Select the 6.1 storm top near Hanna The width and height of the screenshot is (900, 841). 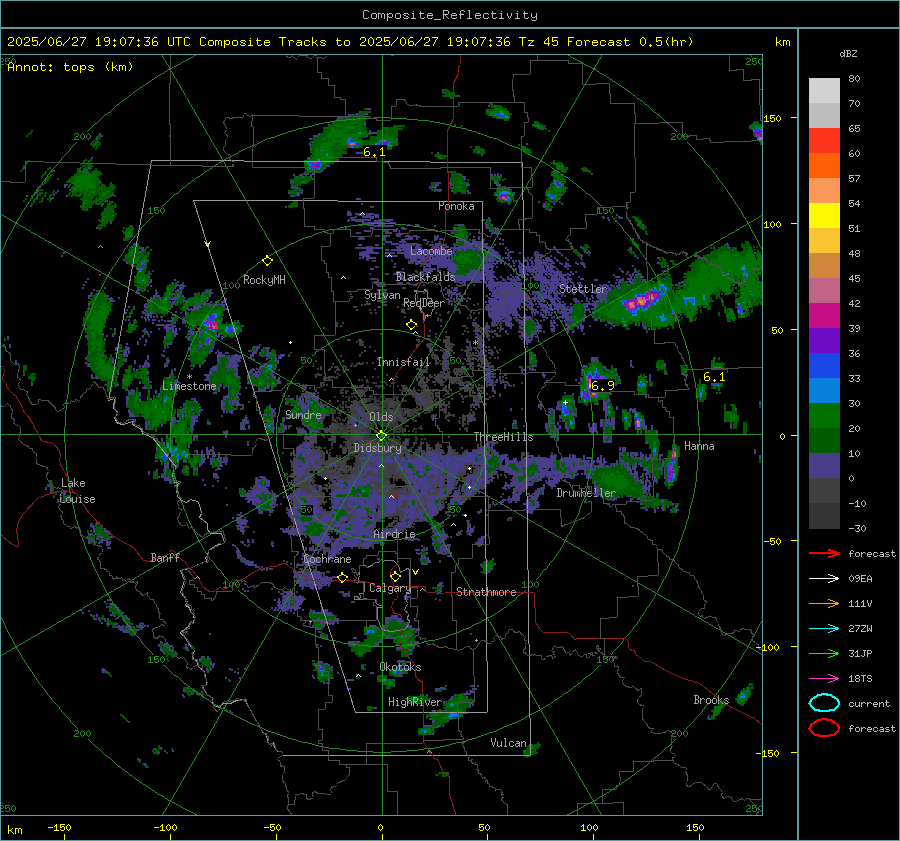(714, 377)
